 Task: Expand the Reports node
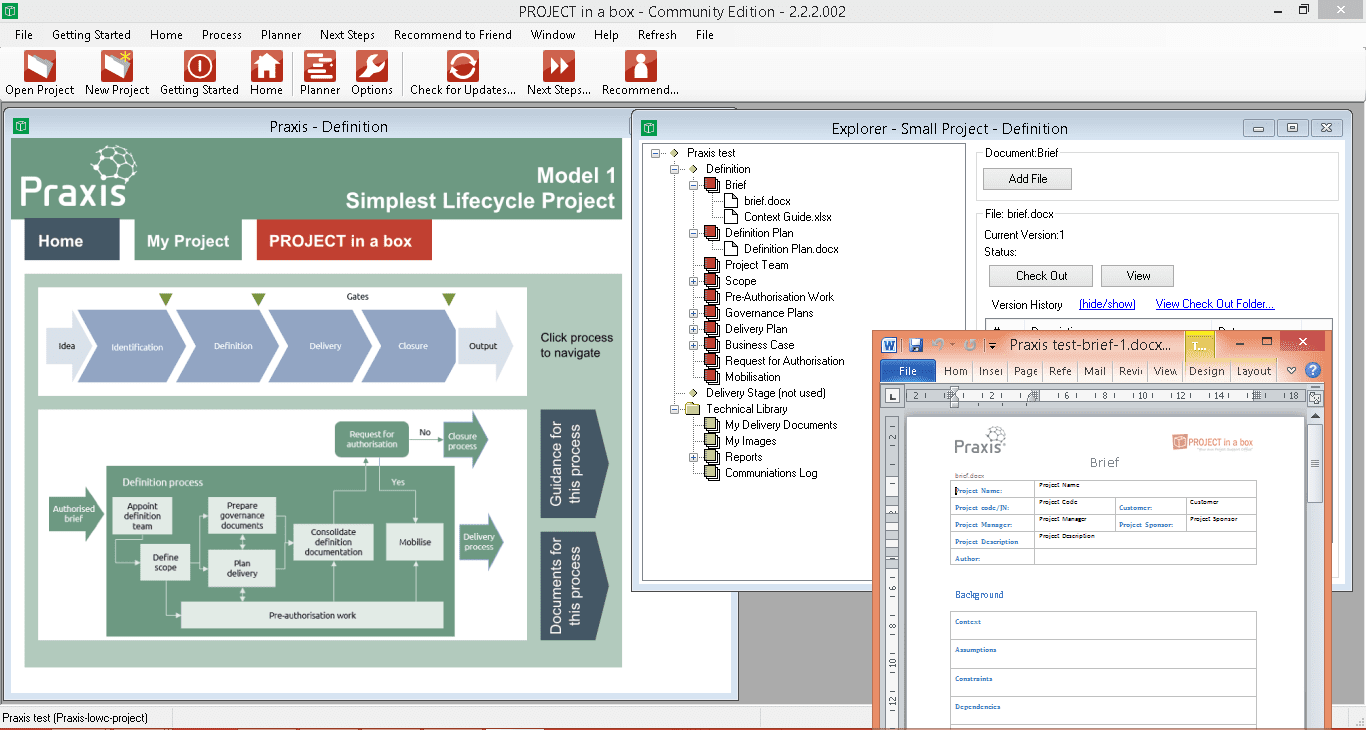point(694,457)
